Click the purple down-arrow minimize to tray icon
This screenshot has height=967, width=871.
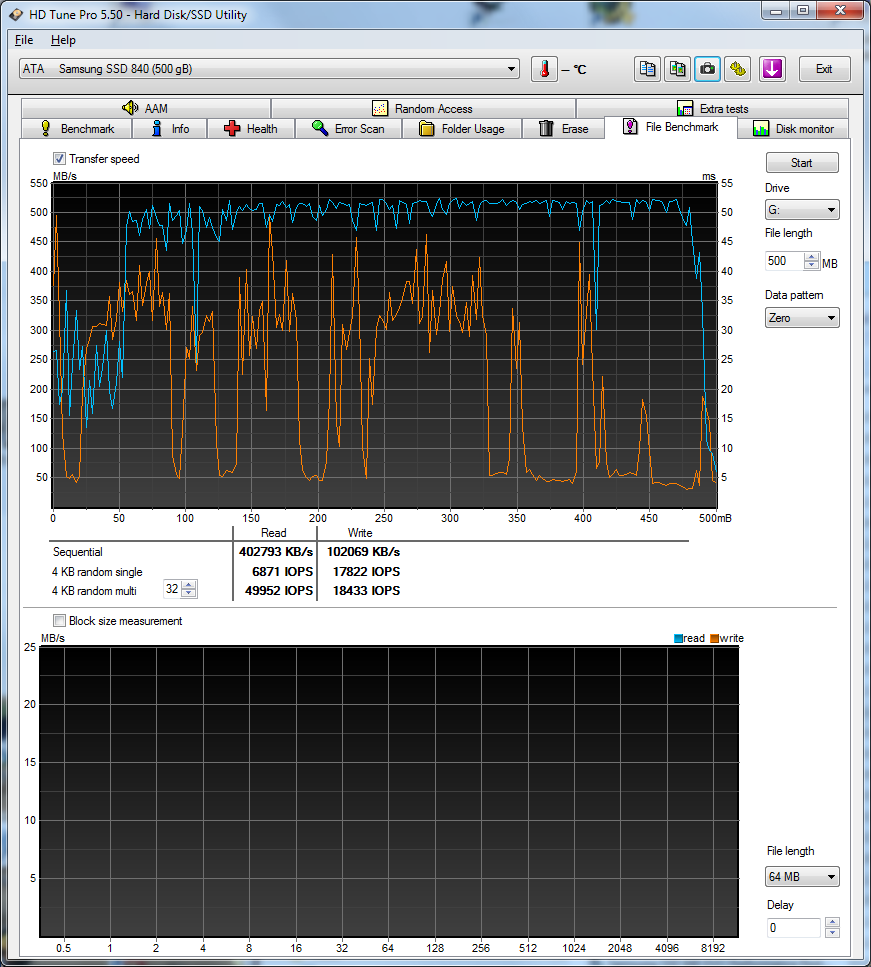(772, 69)
